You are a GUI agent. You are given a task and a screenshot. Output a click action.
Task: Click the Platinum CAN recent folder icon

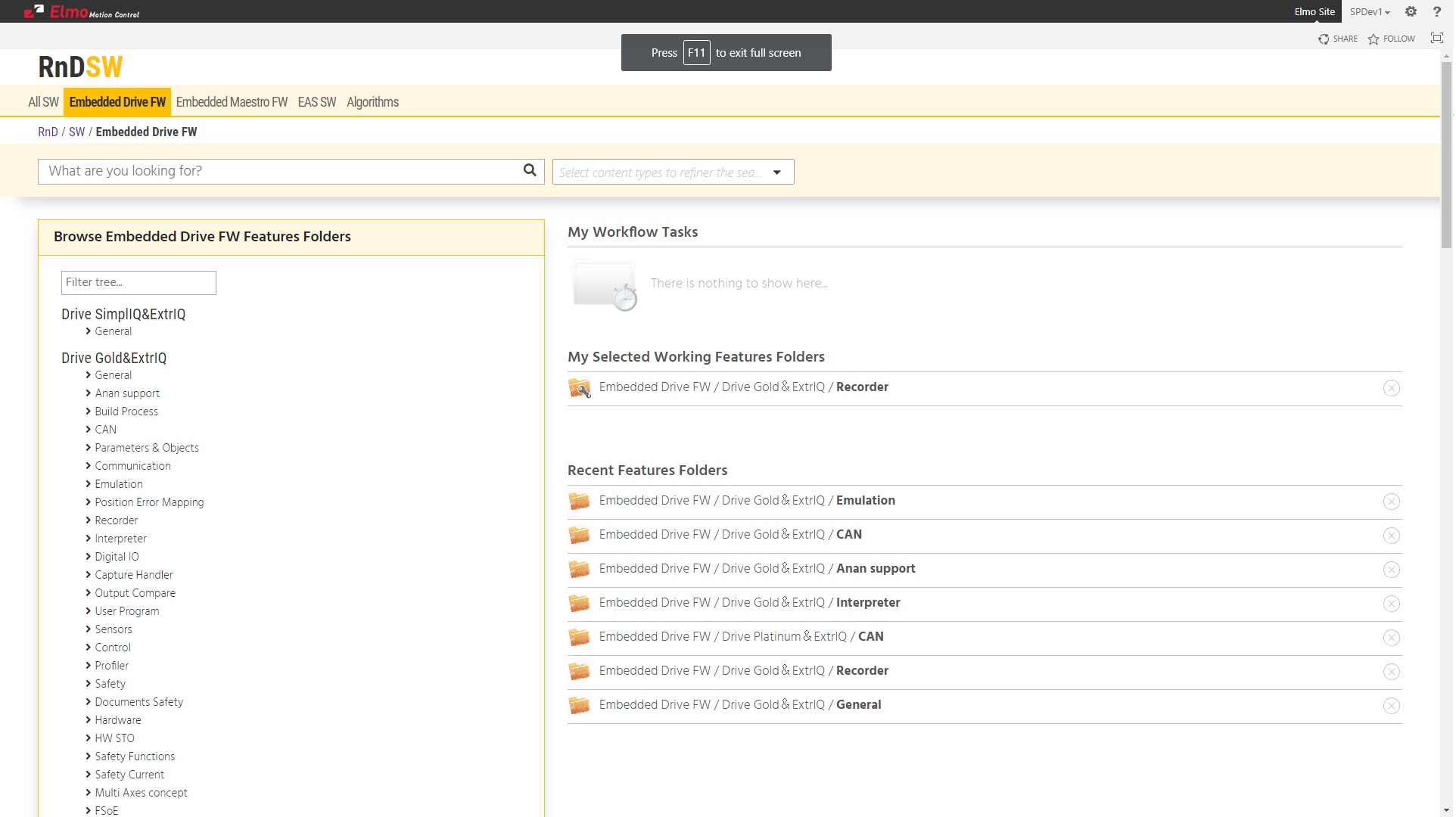[579, 637]
